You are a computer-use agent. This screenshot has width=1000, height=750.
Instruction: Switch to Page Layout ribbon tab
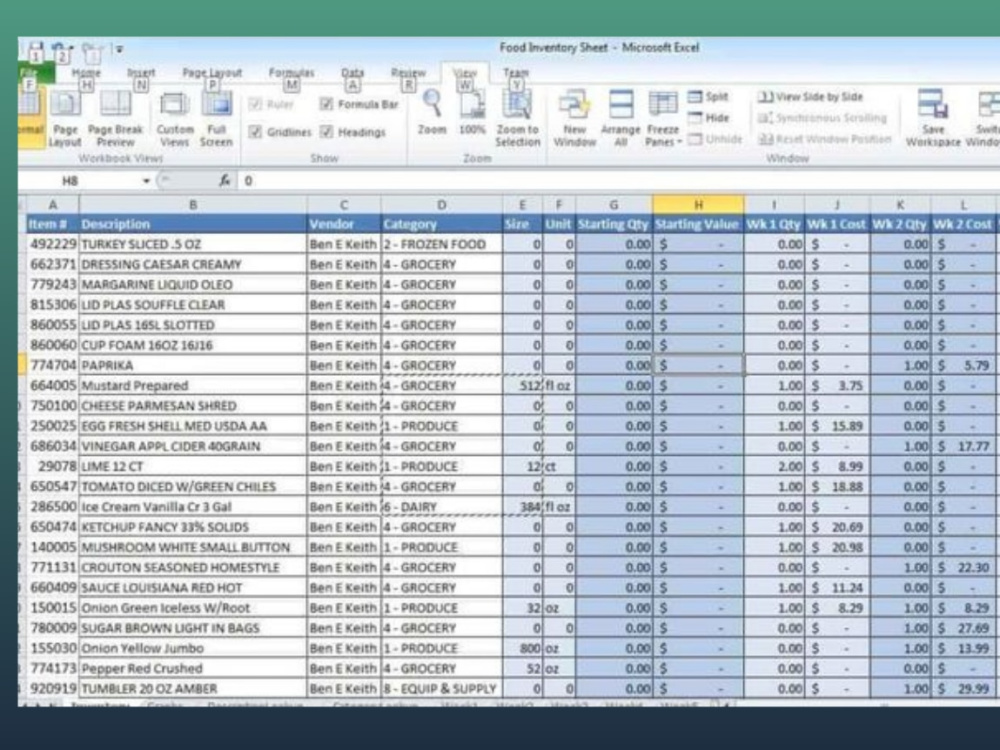[x=212, y=73]
